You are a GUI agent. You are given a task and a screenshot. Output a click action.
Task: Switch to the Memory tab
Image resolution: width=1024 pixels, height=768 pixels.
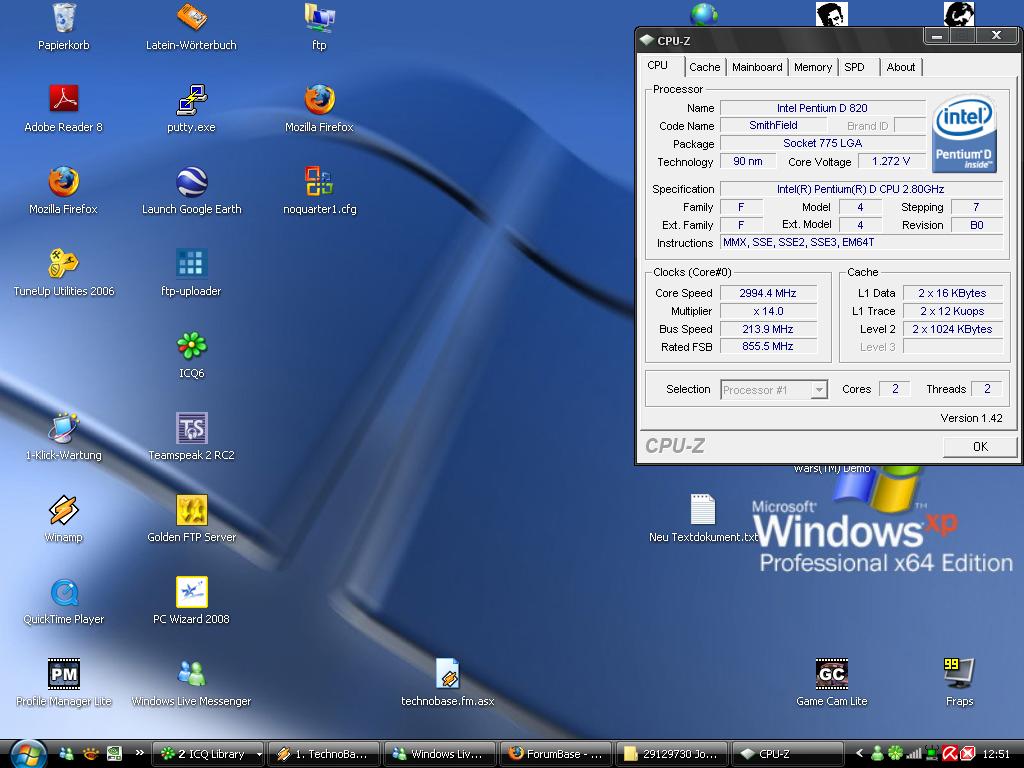pos(812,67)
